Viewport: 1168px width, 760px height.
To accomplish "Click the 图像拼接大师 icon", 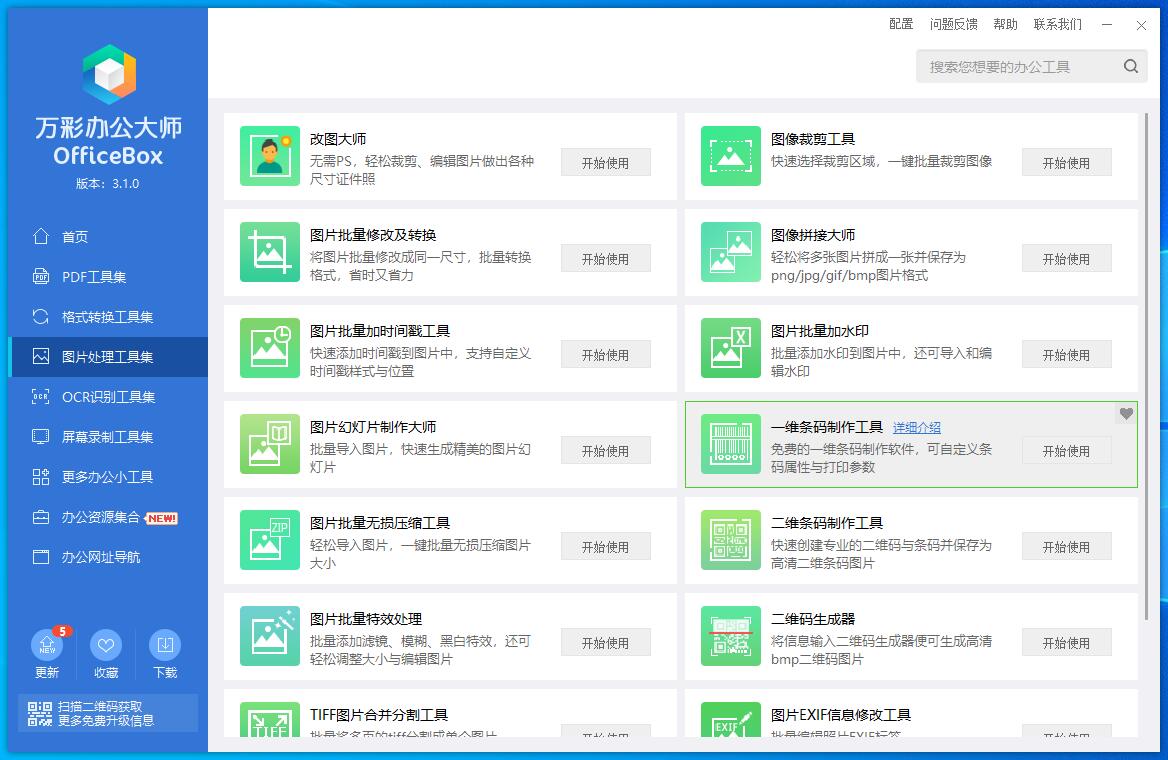I will click(731, 252).
